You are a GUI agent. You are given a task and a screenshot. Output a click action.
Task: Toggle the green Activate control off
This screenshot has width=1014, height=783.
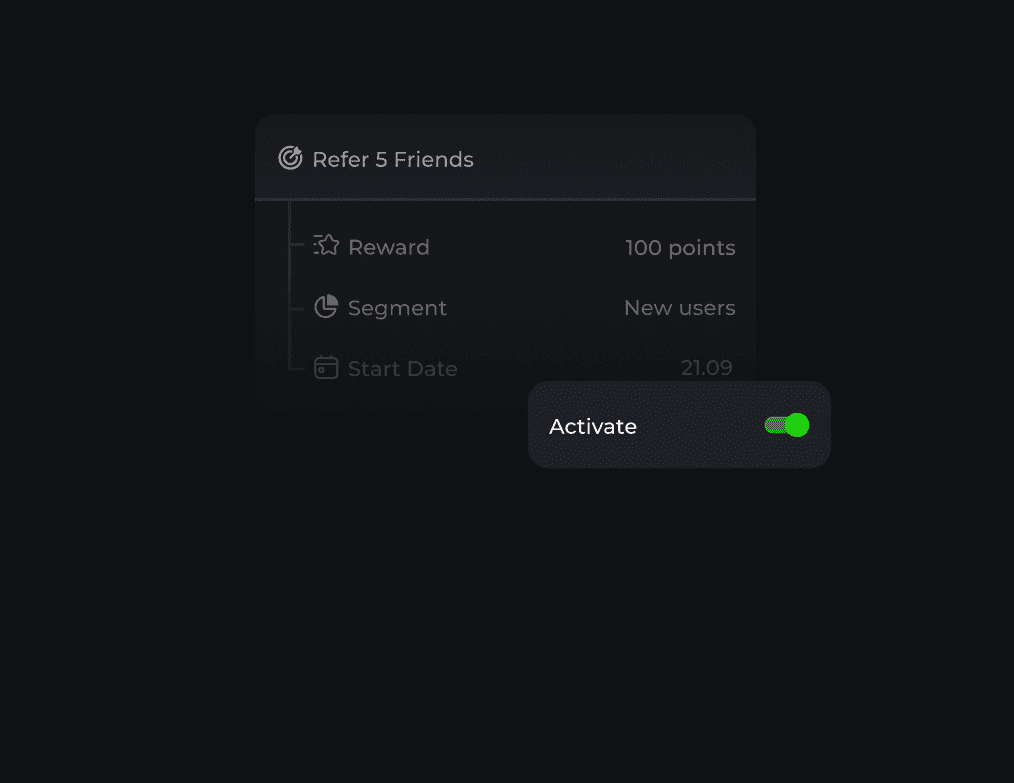(787, 425)
